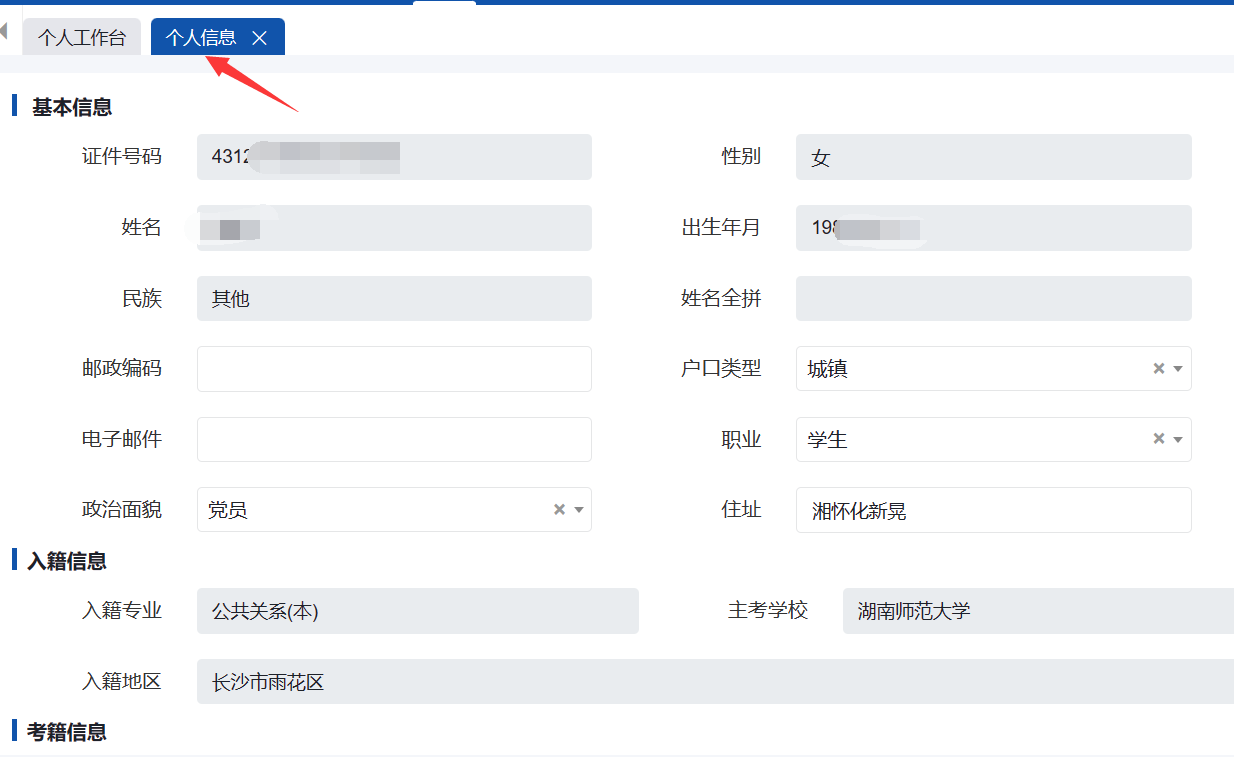This screenshot has width=1234, height=757.
Task: Close the 个人信息 tab
Action: (259, 38)
